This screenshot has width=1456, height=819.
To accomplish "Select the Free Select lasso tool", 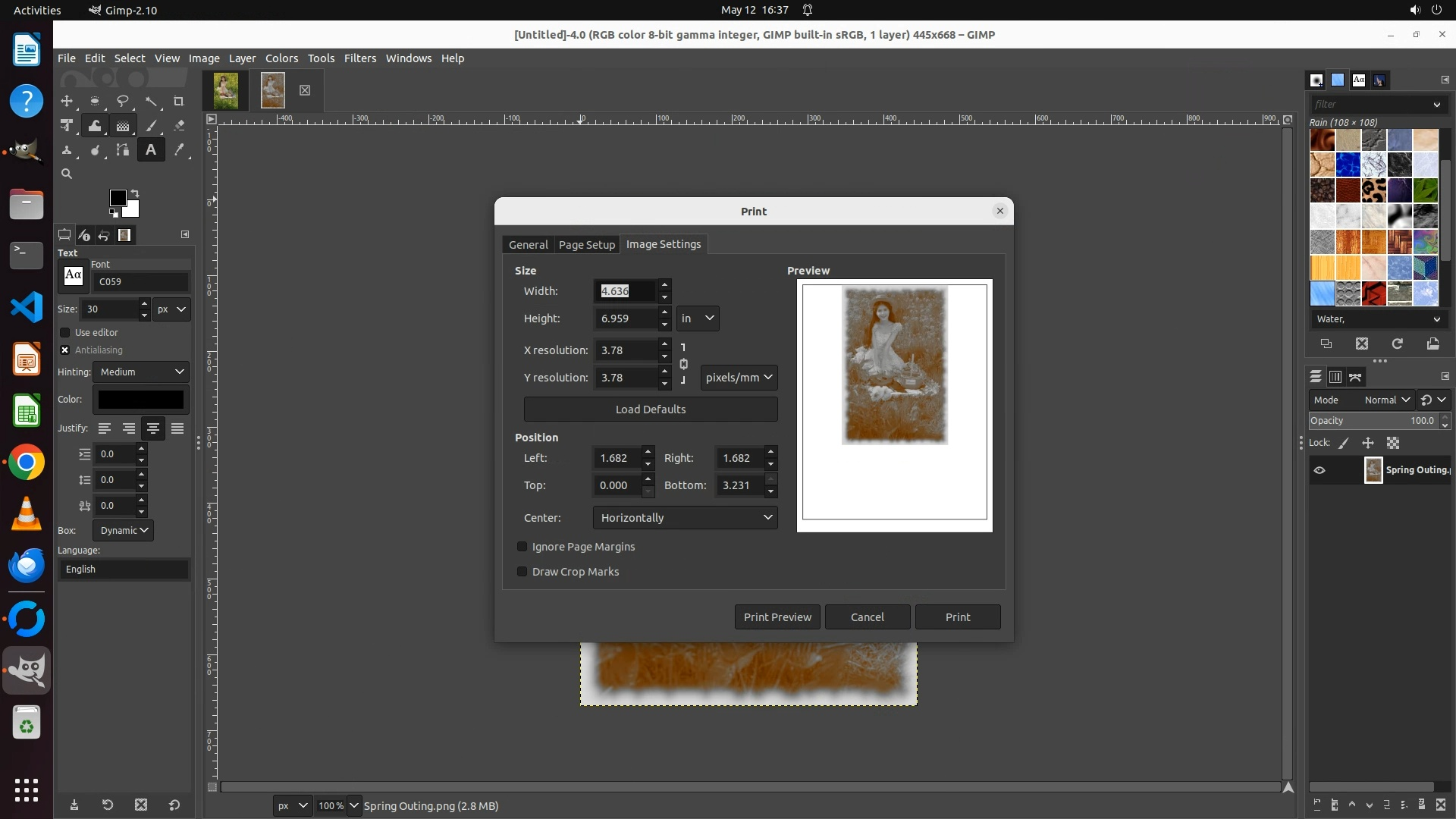I will coord(122,101).
